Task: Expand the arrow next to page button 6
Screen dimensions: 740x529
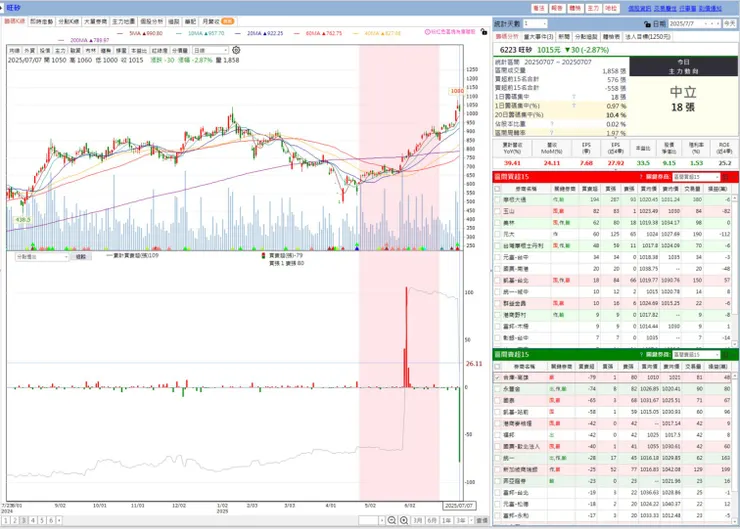Action: point(59,521)
